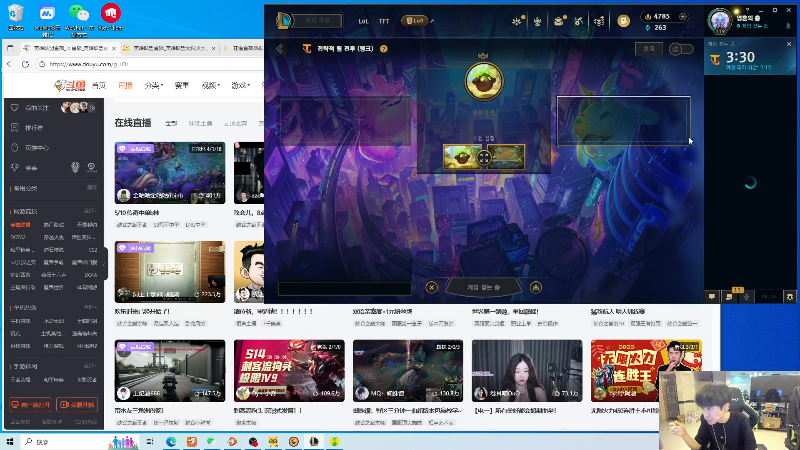The width and height of the screenshot is (800, 450).
Task: Click the medal-shaped icon in the Douyu sidebar's trophy row
Action: tap(75, 167)
